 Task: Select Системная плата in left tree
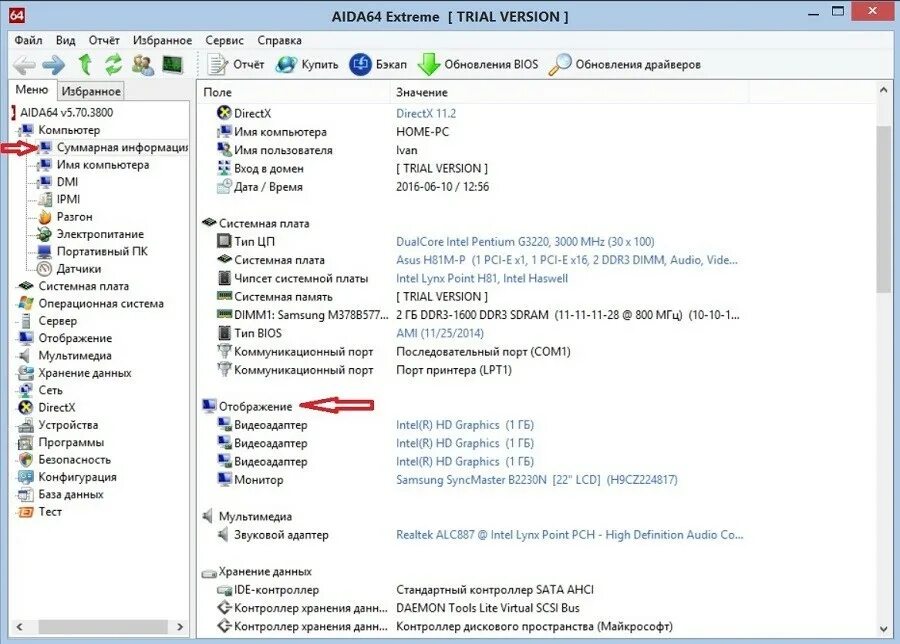pos(83,286)
